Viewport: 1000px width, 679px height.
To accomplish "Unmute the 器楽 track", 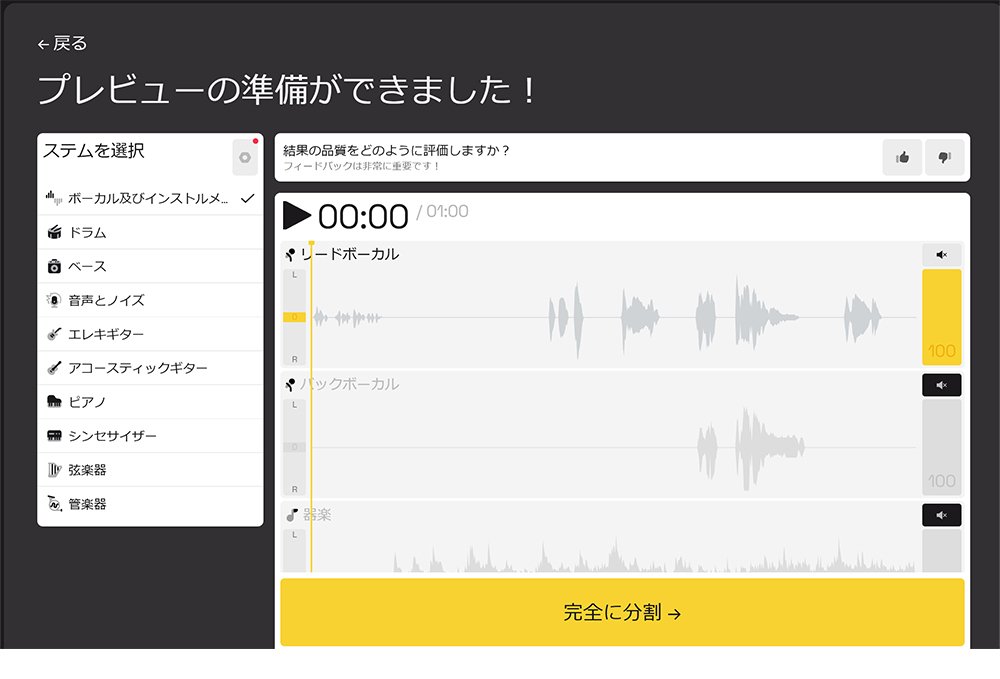I will point(941,515).
